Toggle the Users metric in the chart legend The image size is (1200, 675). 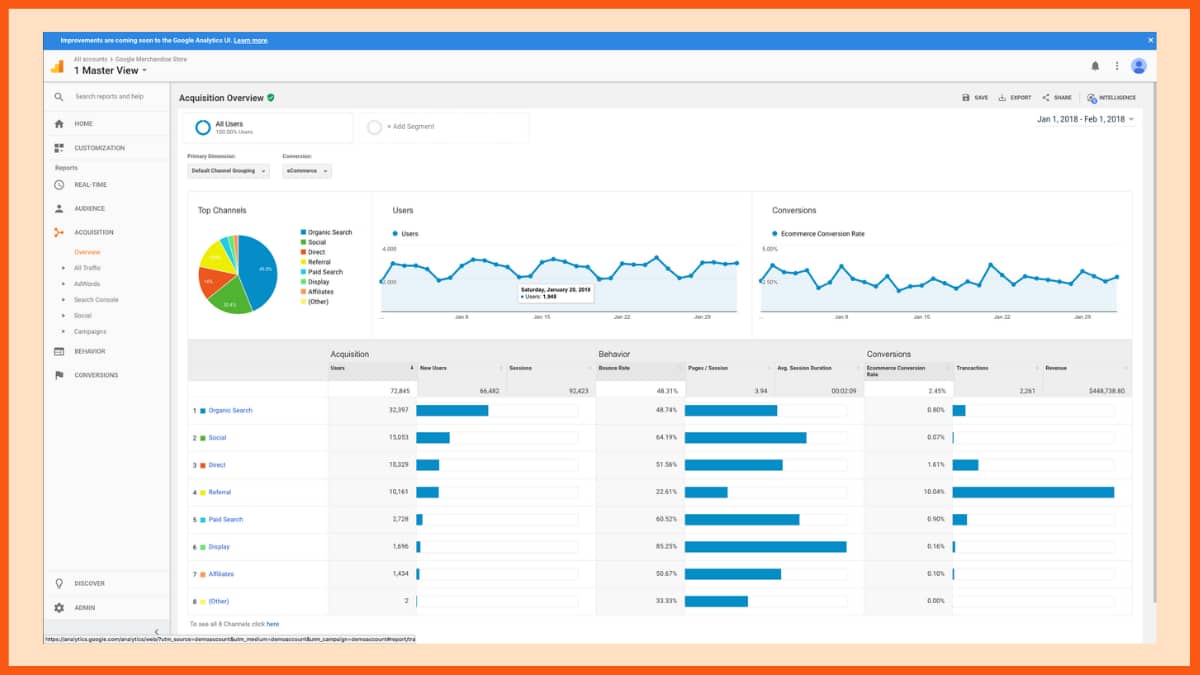click(x=394, y=233)
